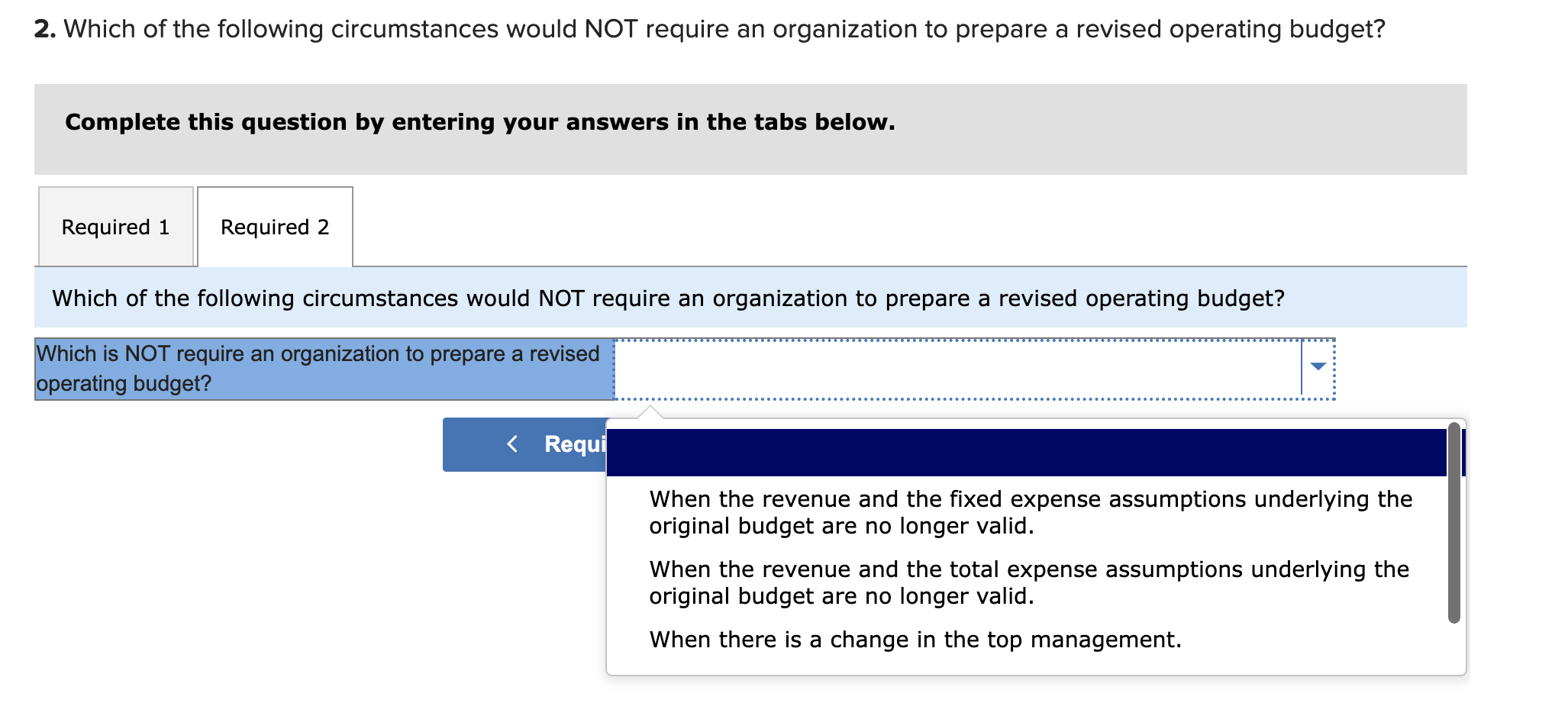The image size is (1568, 703).
Task: Select the total expense assumptions answer option
Action: point(1029,582)
